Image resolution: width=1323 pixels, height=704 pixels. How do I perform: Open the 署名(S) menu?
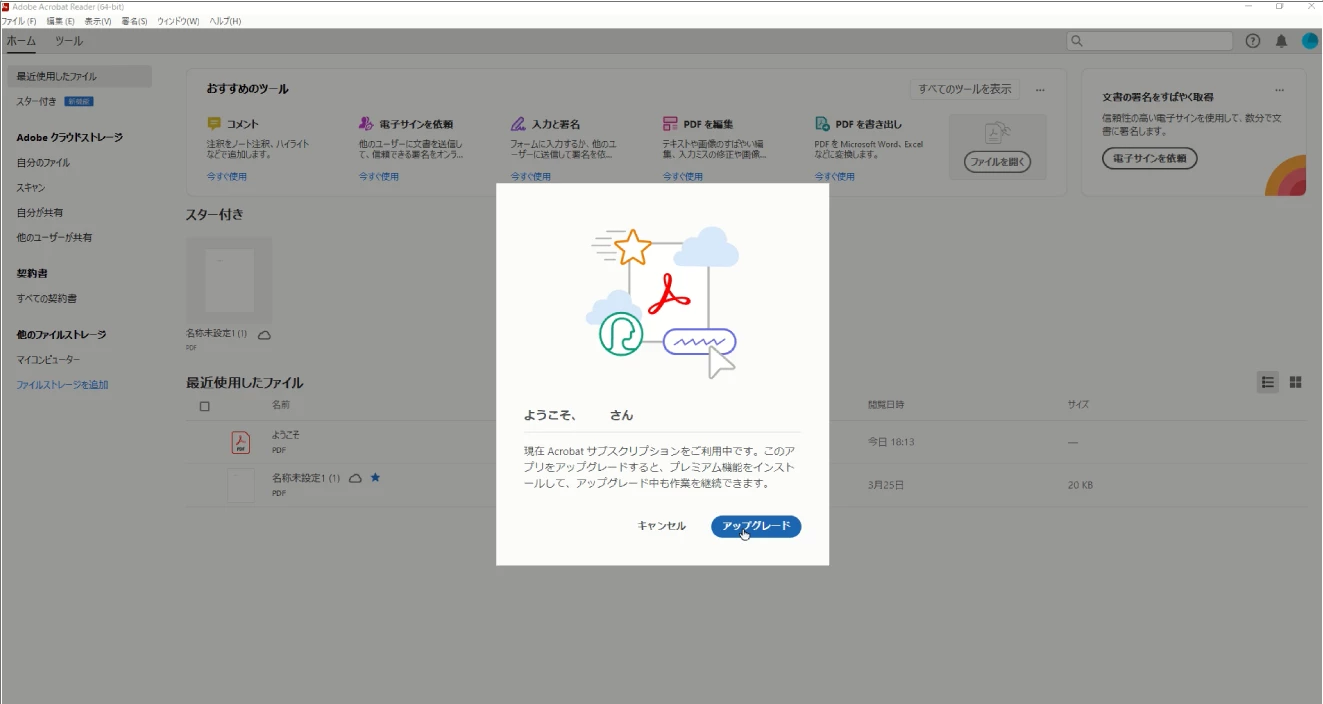click(134, 21)
